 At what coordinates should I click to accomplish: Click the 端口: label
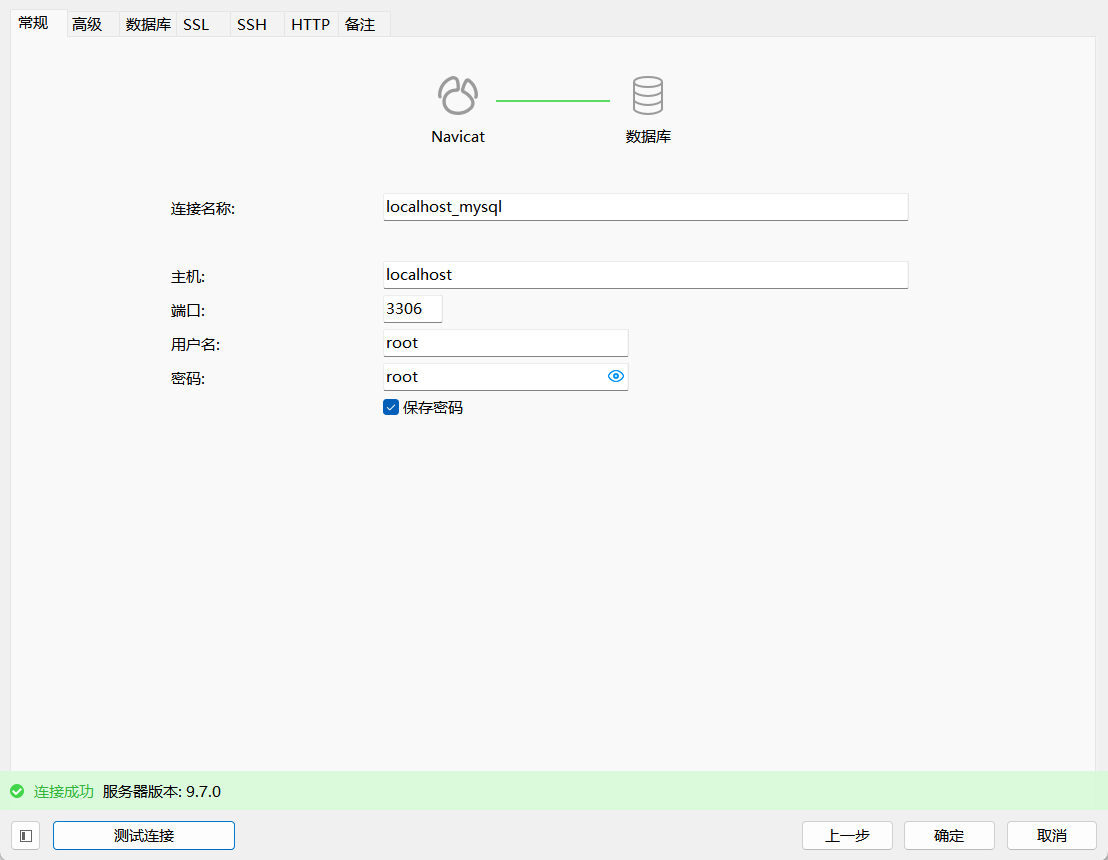tap(188, 311)
